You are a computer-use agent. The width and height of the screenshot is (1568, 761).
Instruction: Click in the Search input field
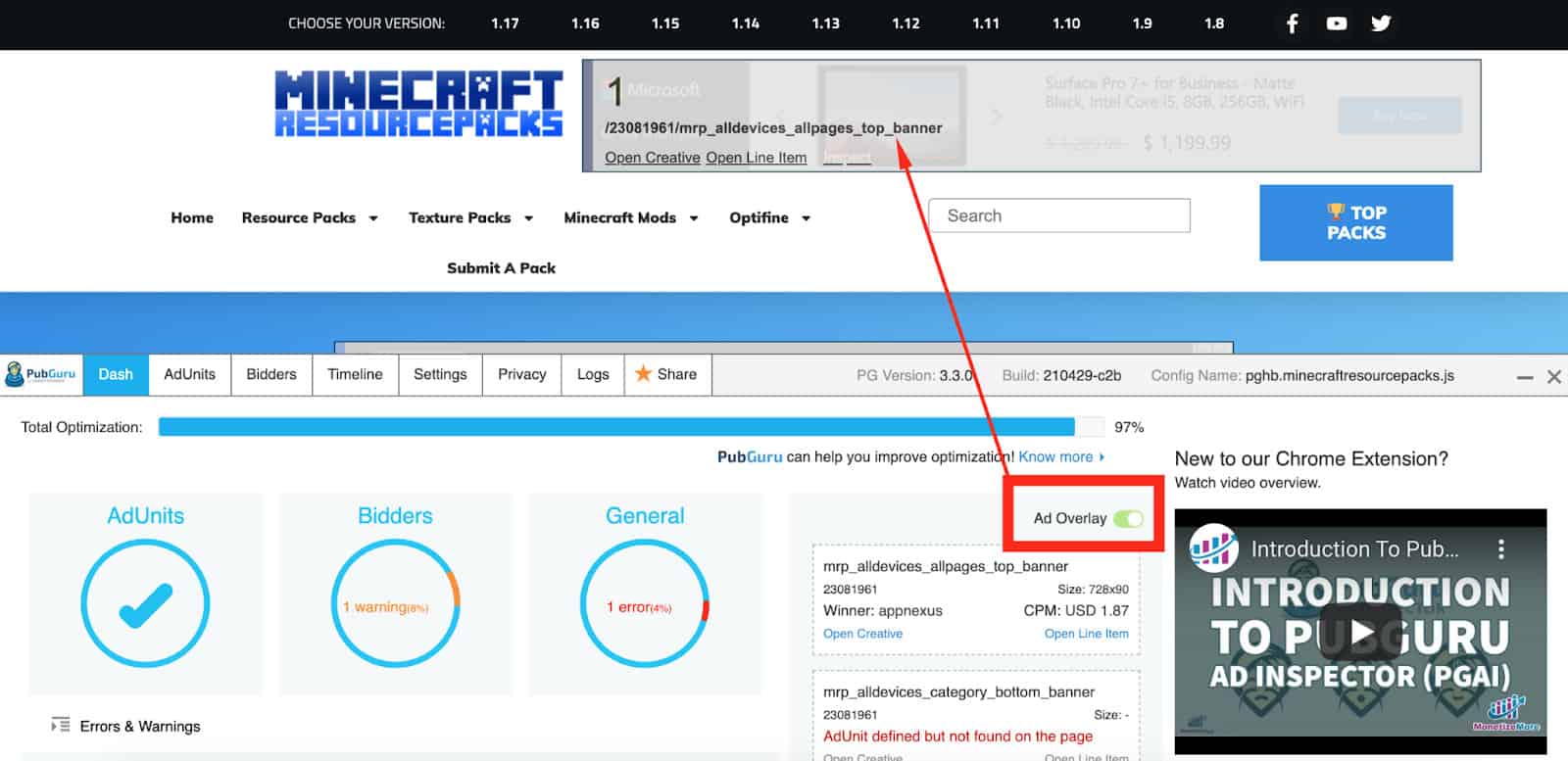click(1059, 215)
